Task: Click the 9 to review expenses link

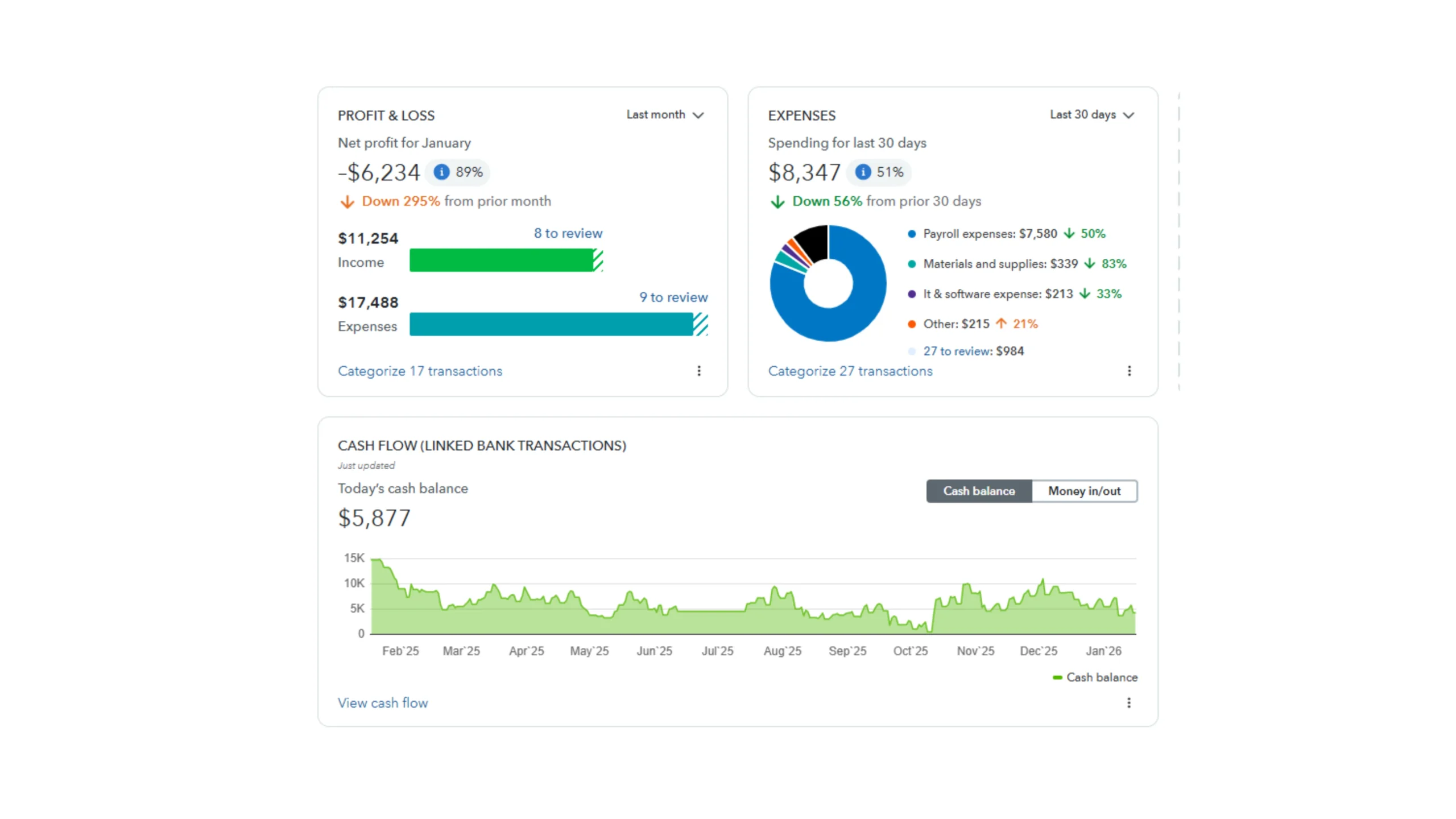Action: coord(673,297)
